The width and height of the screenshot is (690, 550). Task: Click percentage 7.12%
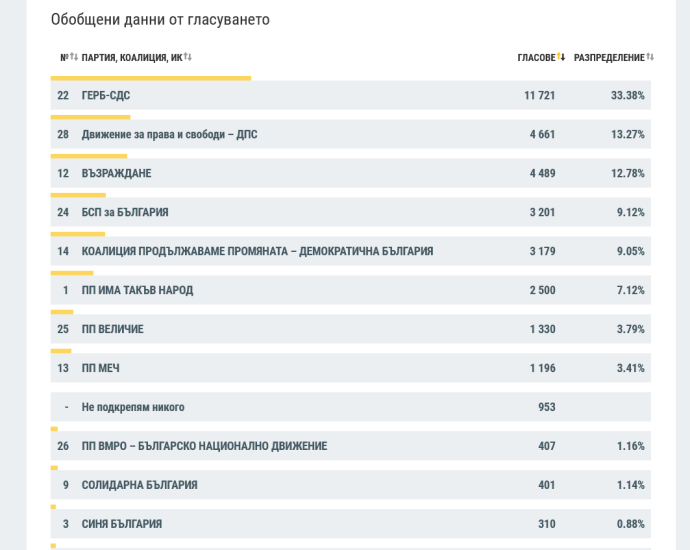click(631, 290)
